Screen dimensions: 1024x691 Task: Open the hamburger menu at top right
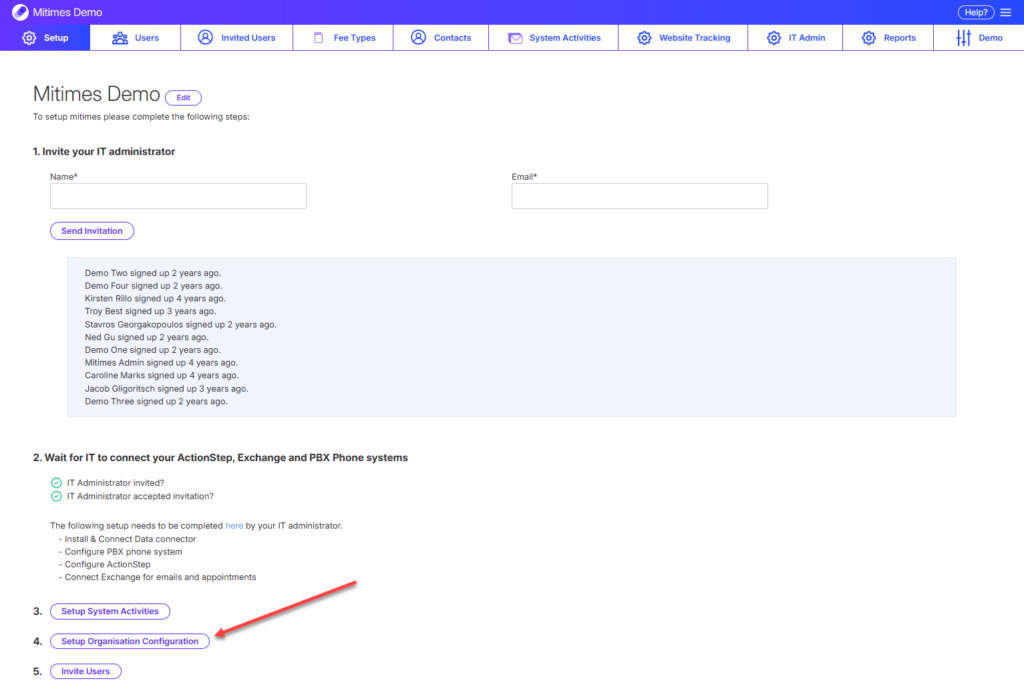(1005, 12)
